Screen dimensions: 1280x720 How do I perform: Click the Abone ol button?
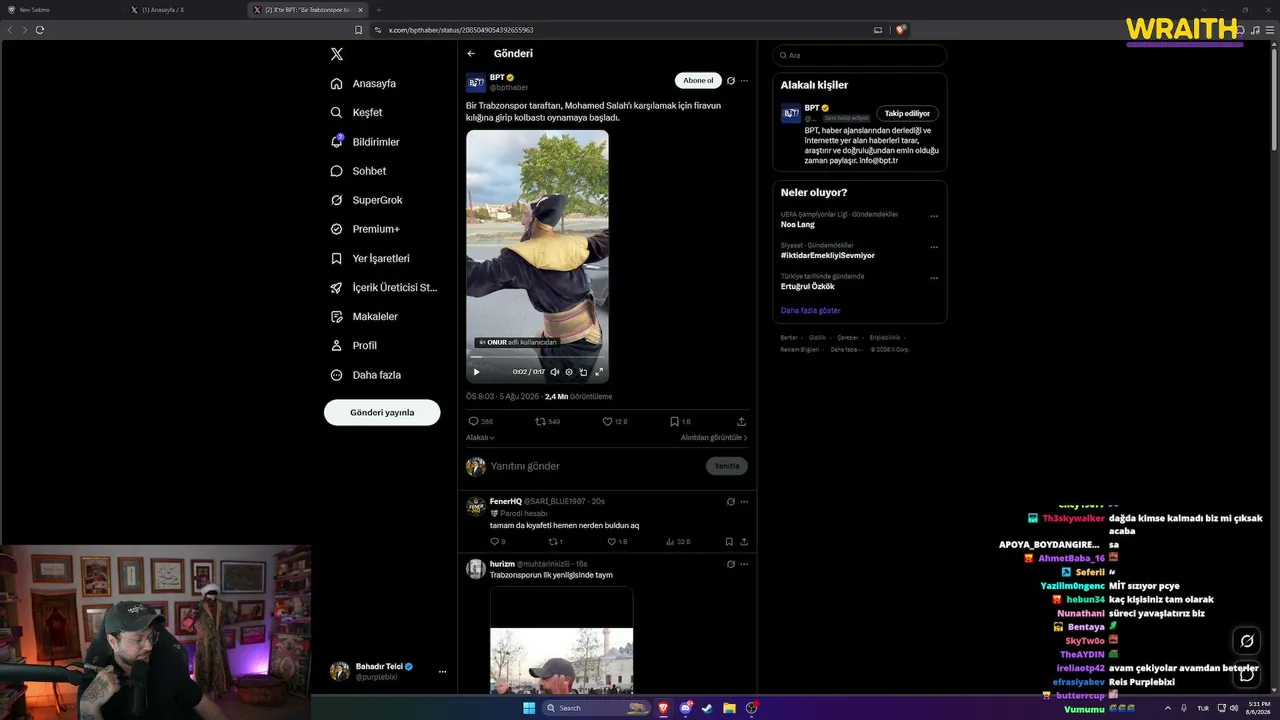coord(698,81)
